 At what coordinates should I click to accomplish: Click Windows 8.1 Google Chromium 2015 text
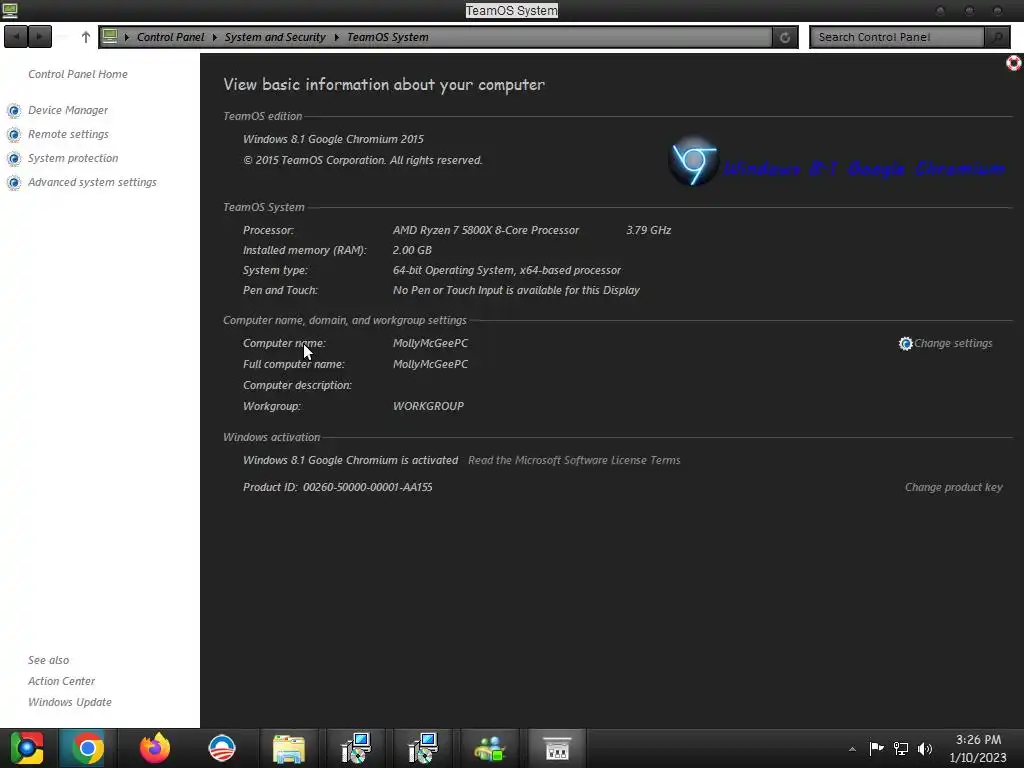[333, 139]
